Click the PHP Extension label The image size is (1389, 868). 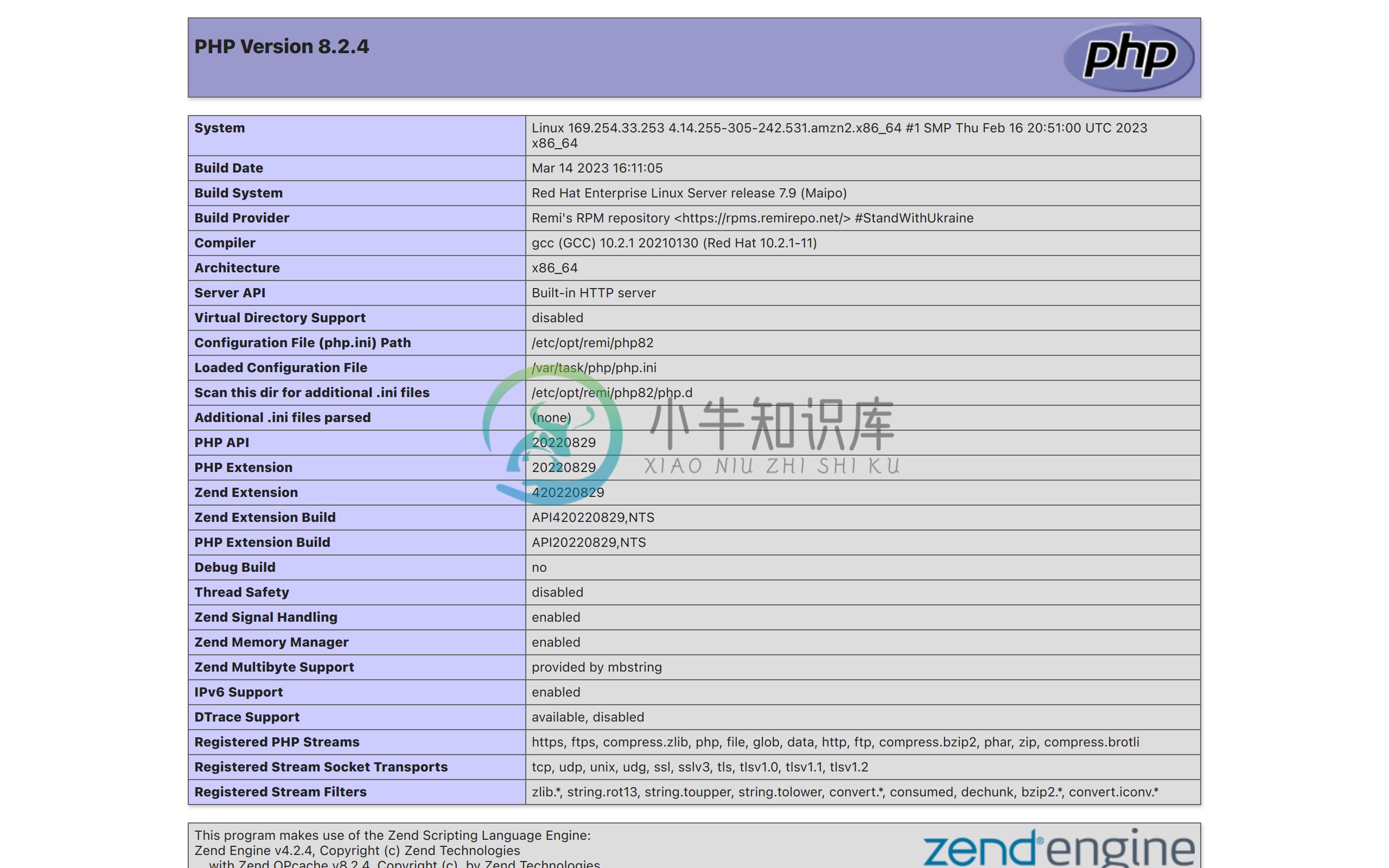(244, 468)
